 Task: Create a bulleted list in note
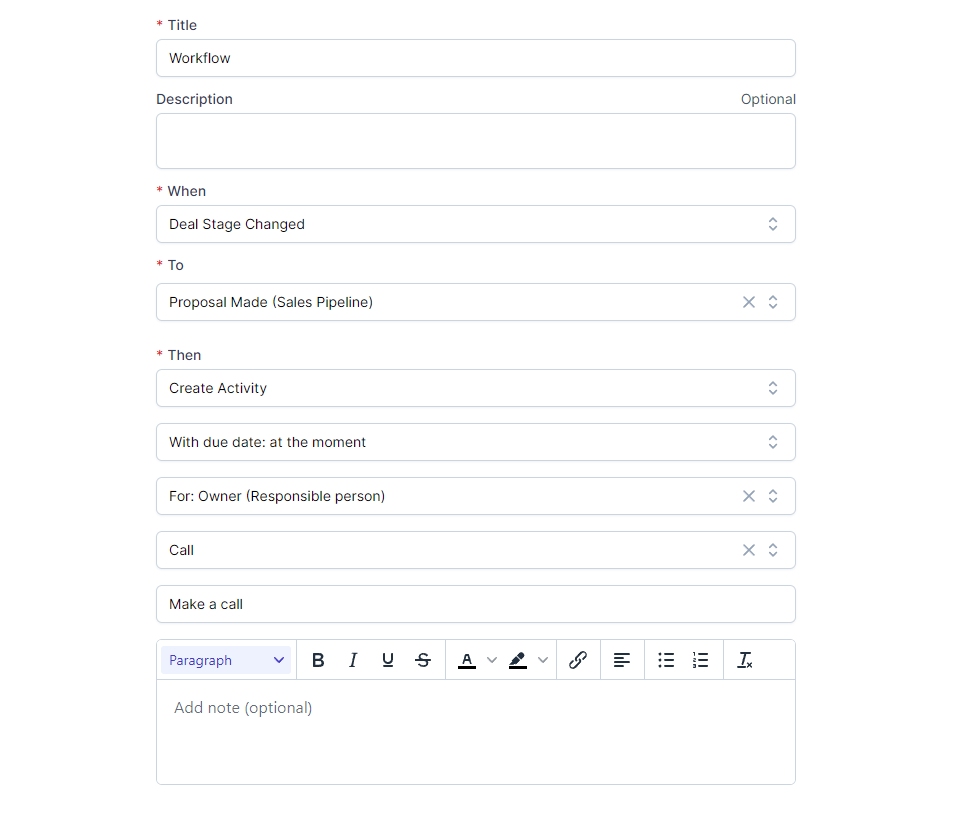(666, 660)
